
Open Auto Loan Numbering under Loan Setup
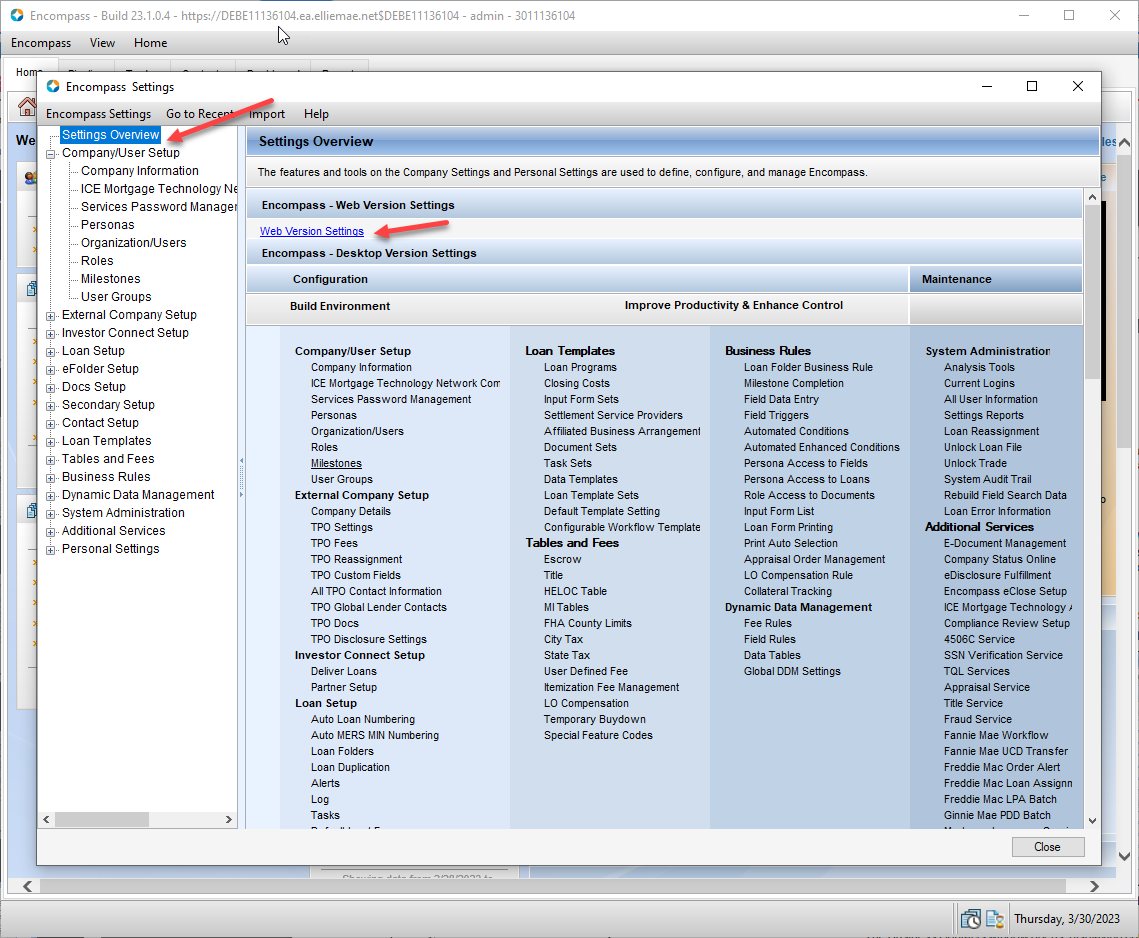[x=362, y=719]
